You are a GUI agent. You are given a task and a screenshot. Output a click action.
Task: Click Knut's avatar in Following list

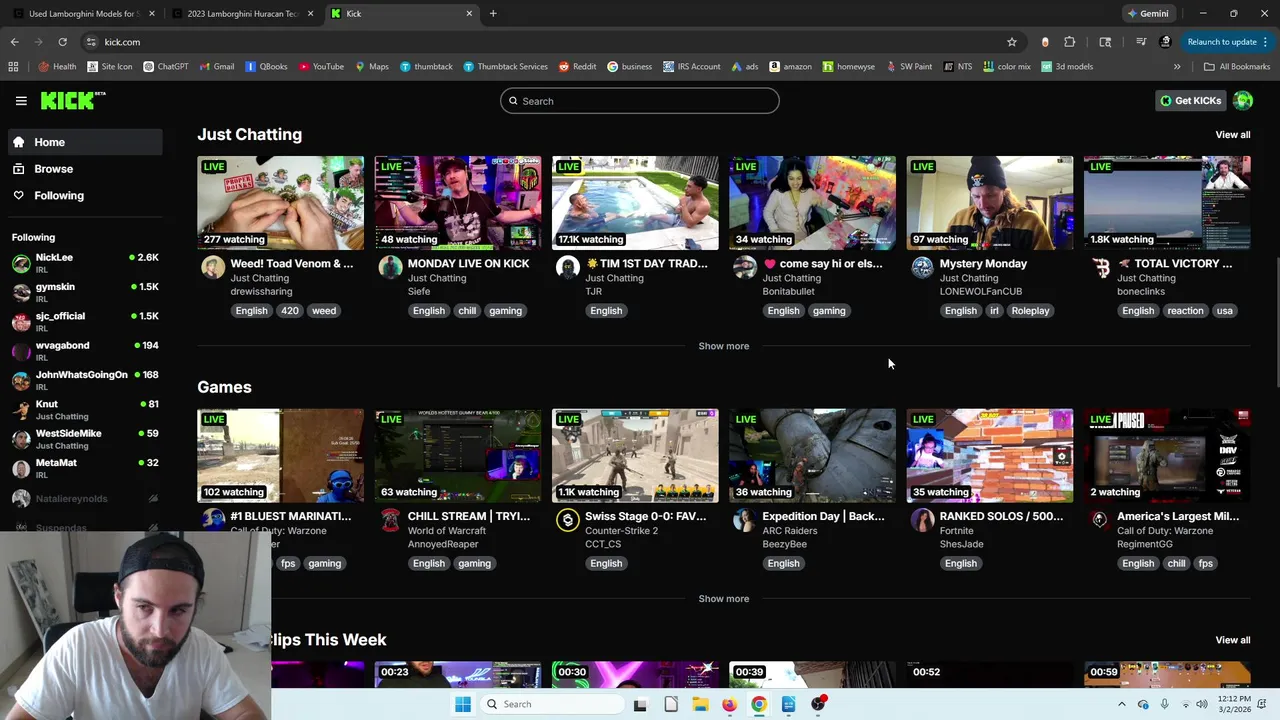[x=21, y=410]
